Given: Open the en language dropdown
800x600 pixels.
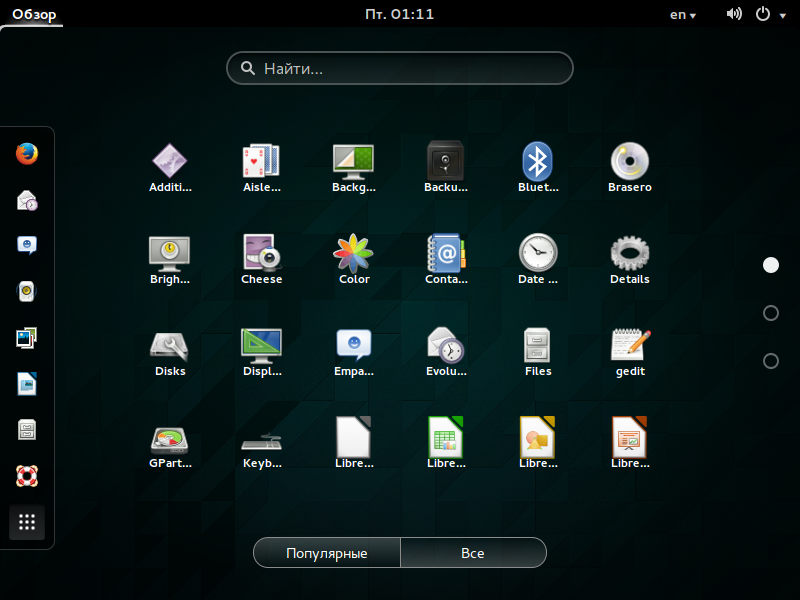Looking at the screenshot, I should point(683,15).
